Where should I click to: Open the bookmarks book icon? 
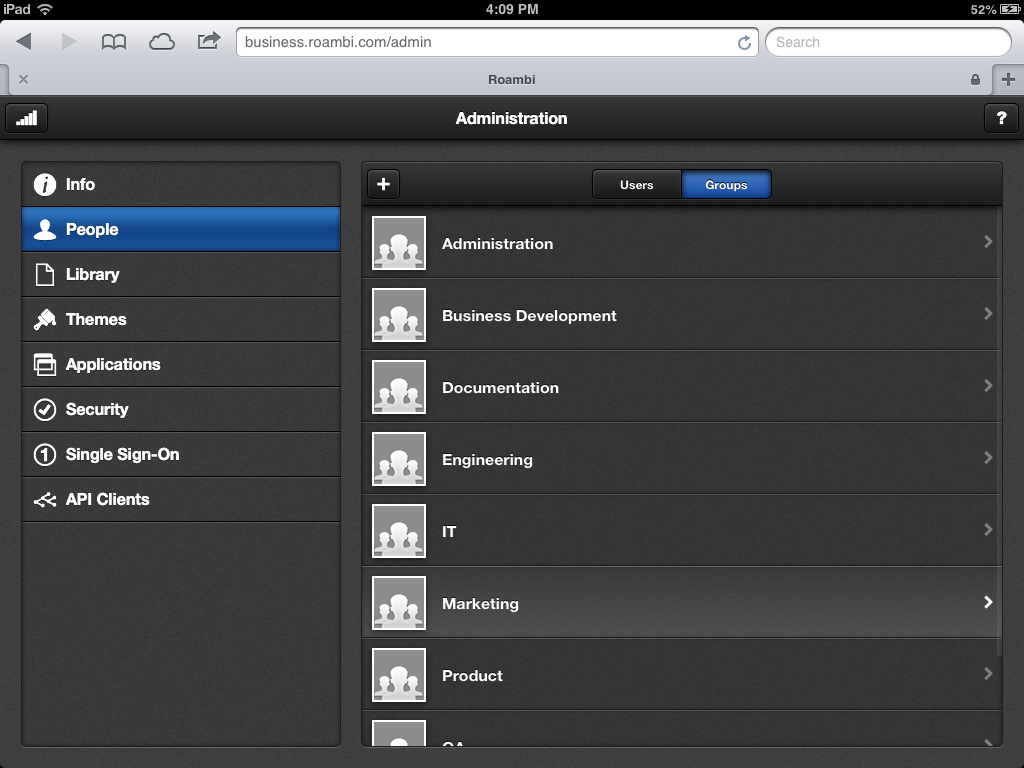click(114, 42)
